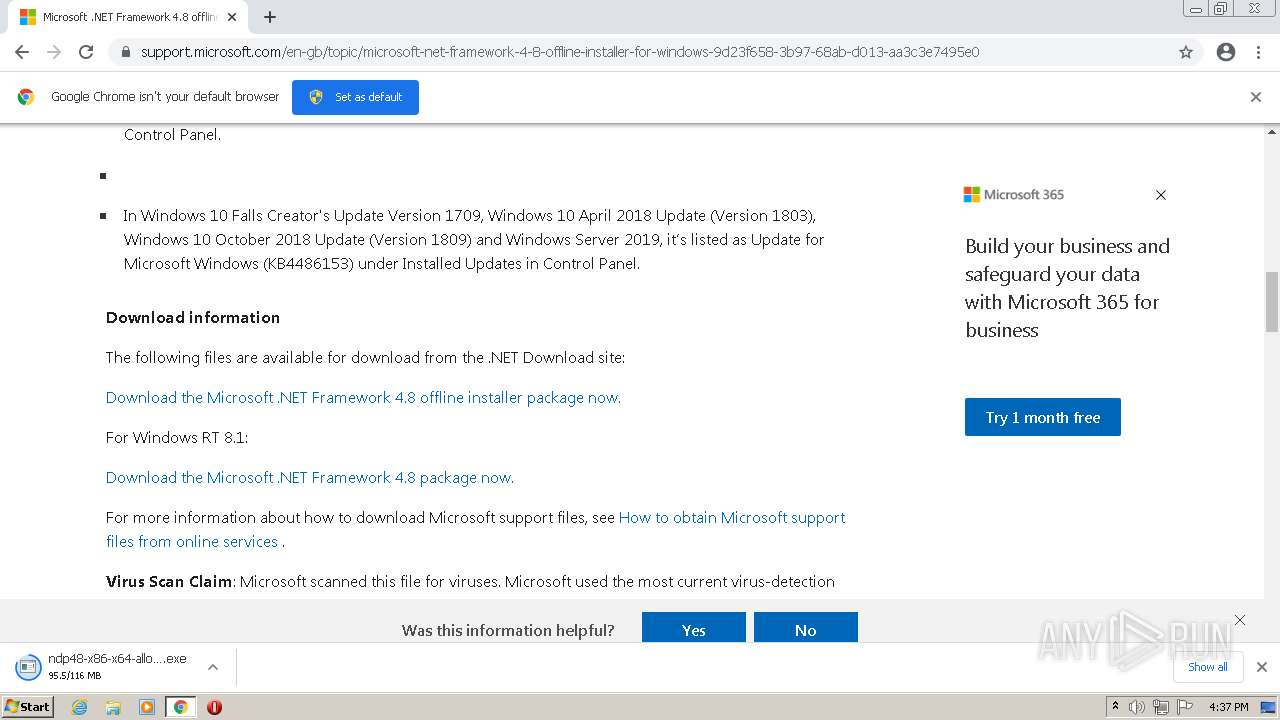Answer No to information helpful prompt
The image size is (1280, 720).
tap(806, 628)
